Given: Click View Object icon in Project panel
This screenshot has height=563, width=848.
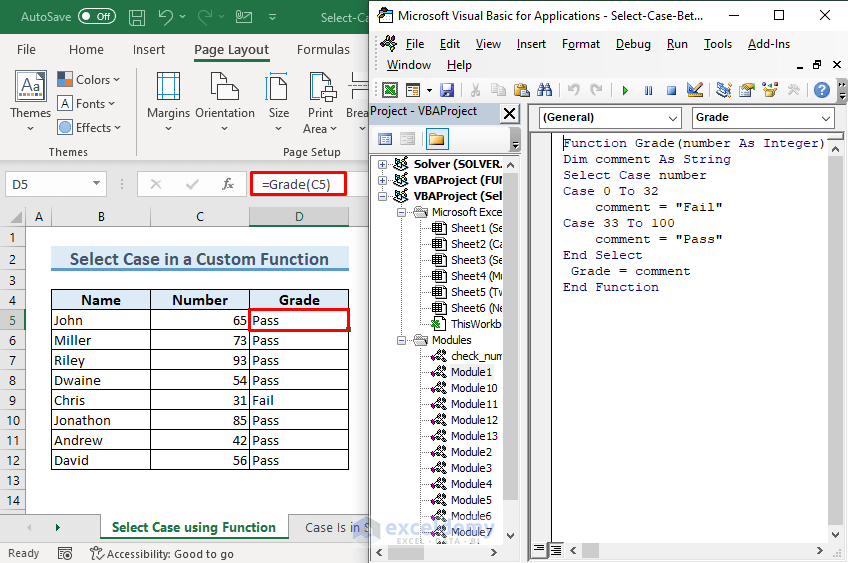Looking at the screenshot, I should (407, 140).
